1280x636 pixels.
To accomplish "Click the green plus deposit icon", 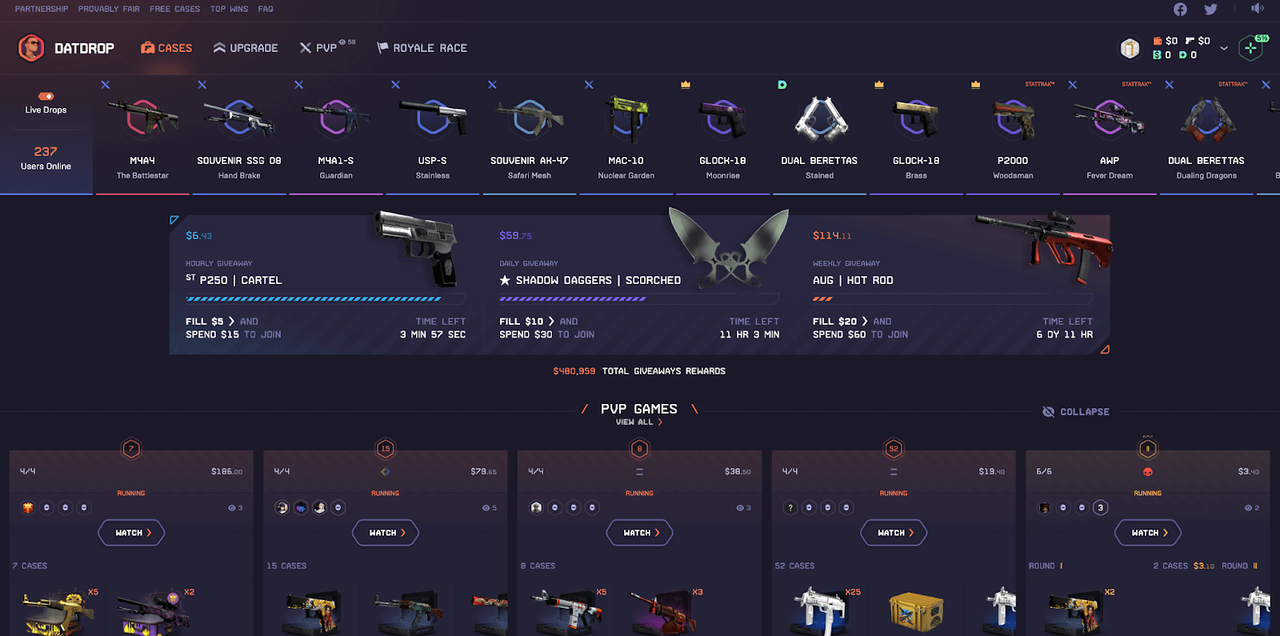I will click(x=1250, y=48).
